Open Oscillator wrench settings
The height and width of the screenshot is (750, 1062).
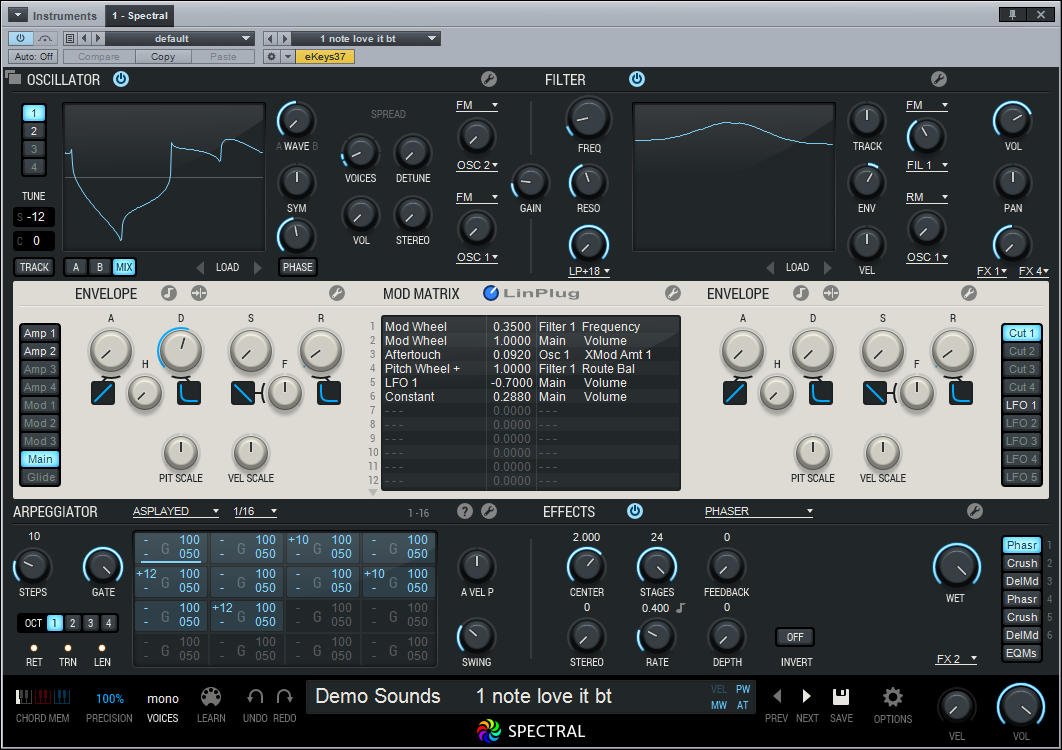click(489, 79)
